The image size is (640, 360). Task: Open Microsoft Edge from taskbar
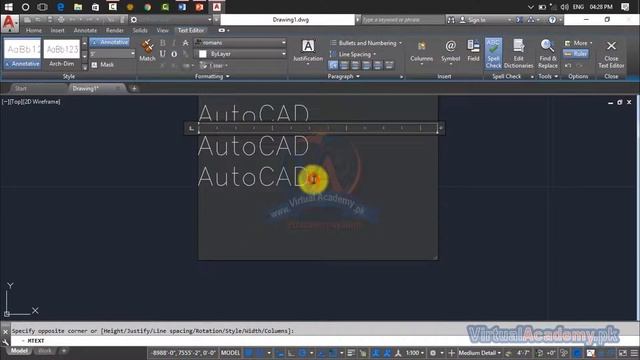coord(60,7)
